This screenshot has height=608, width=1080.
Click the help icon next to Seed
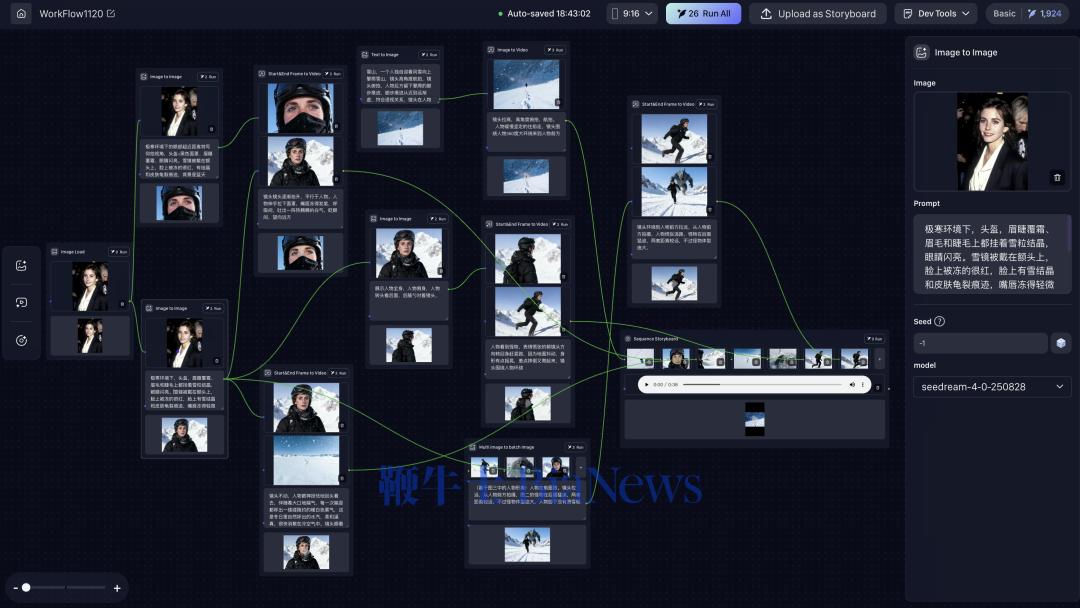(939, 322)
